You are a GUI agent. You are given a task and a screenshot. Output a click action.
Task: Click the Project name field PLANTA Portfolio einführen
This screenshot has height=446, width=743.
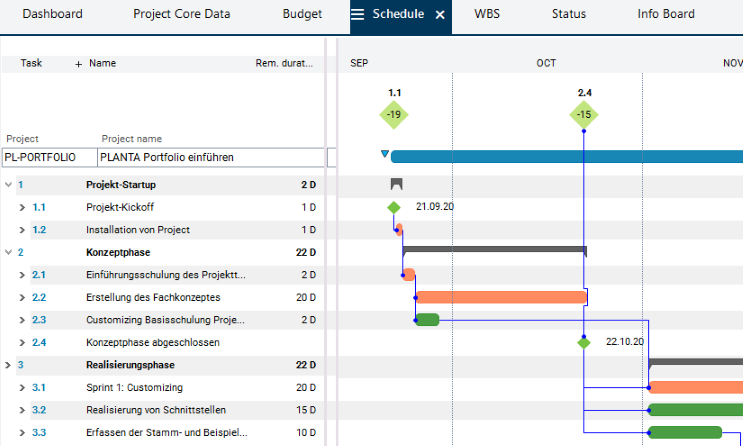pos(210,157)
